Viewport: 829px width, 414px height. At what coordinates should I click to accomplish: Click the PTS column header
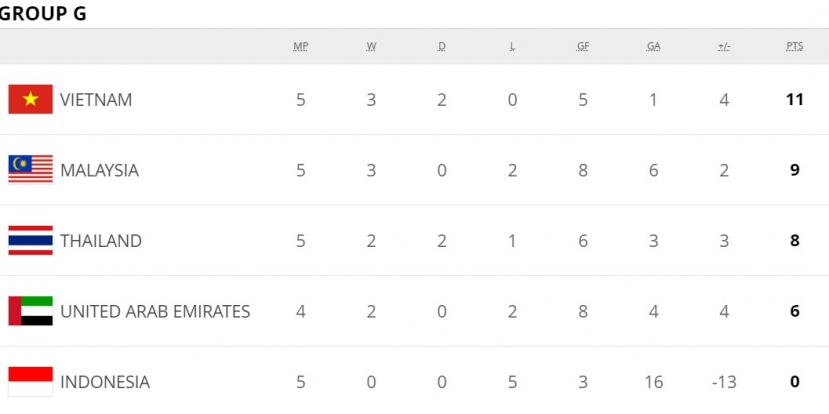click(x=795, y=47)
